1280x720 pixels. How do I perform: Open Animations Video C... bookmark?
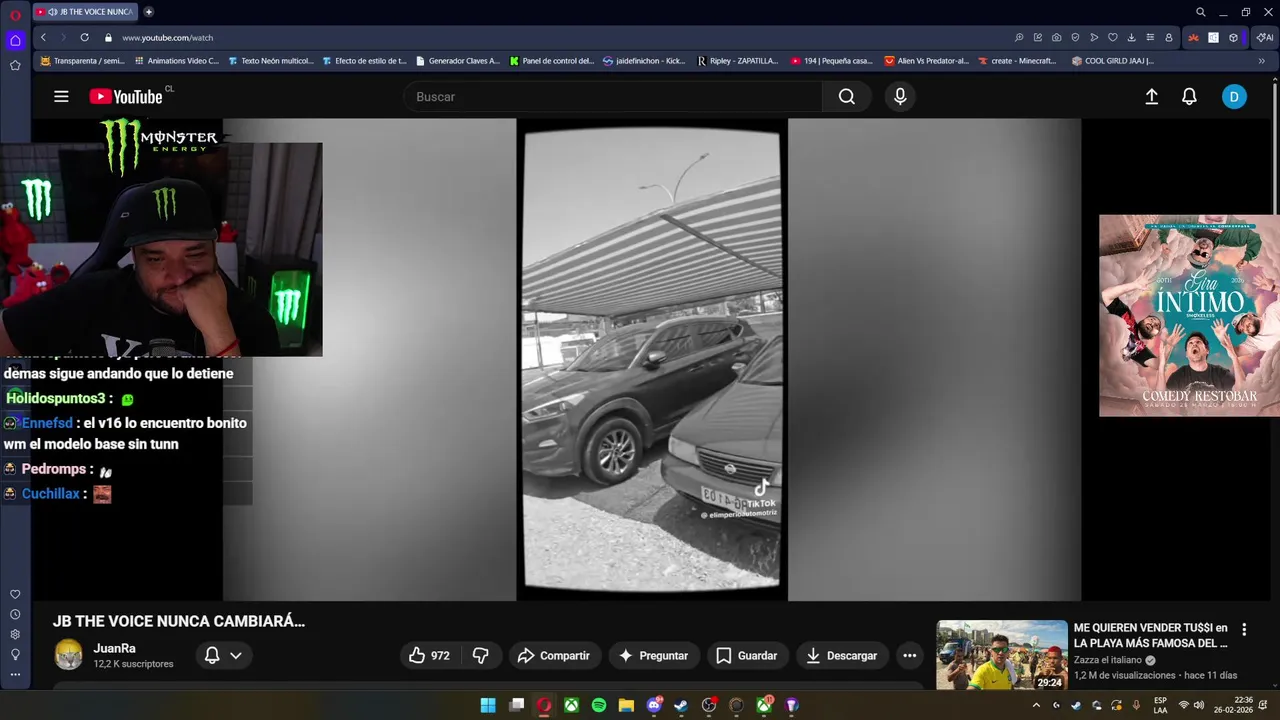[176, 61]
